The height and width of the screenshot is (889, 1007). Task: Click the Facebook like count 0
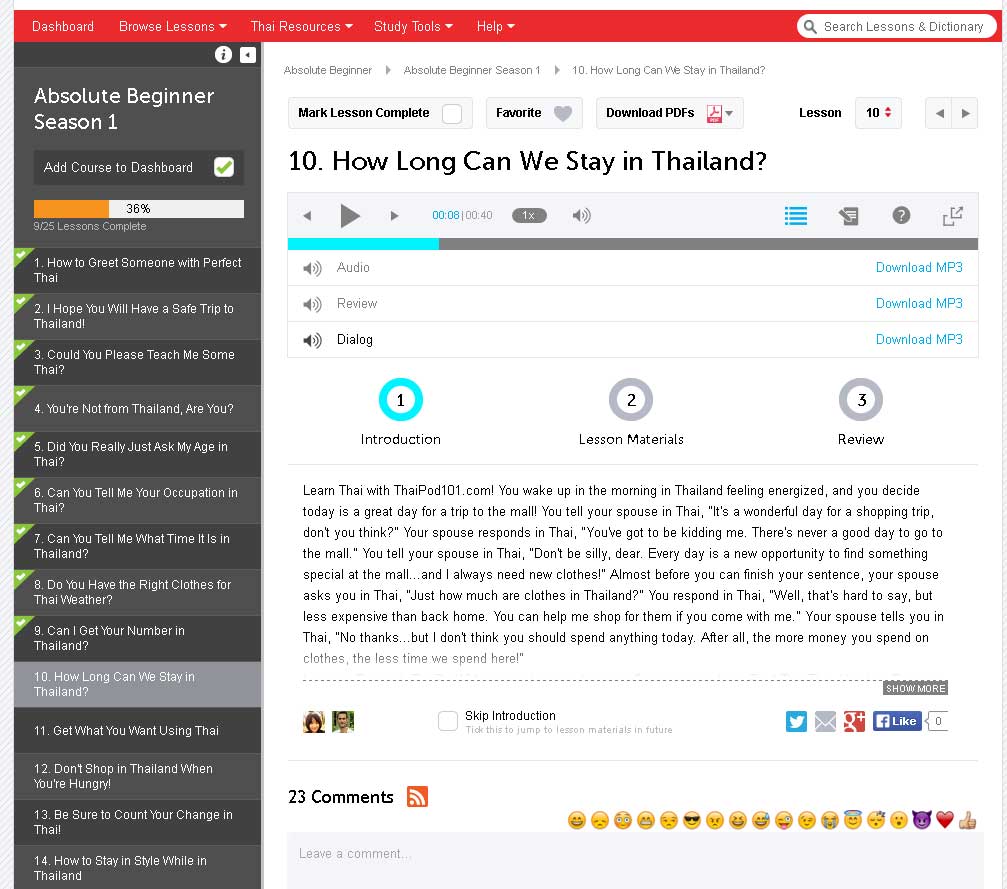938,721
